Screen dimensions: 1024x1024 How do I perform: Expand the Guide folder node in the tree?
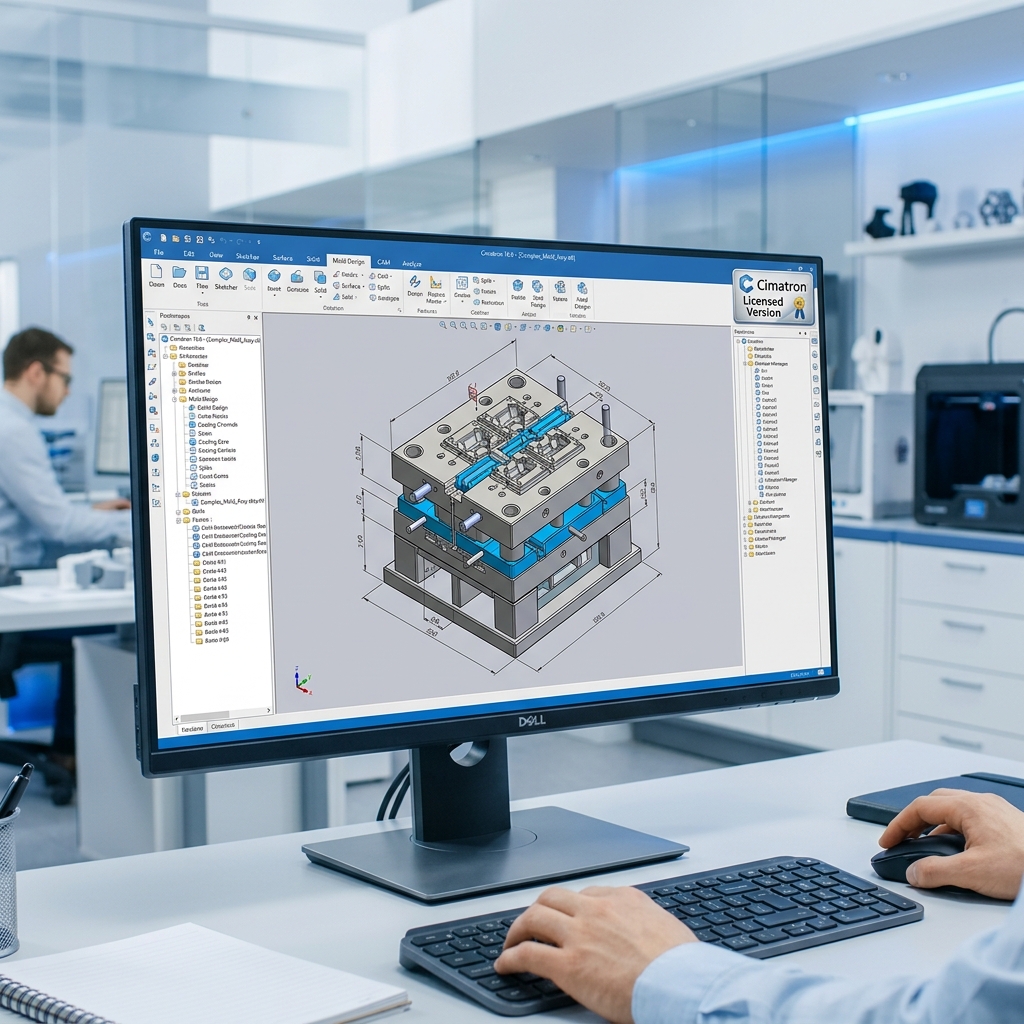pyautogui.click(x=178, y=512)
